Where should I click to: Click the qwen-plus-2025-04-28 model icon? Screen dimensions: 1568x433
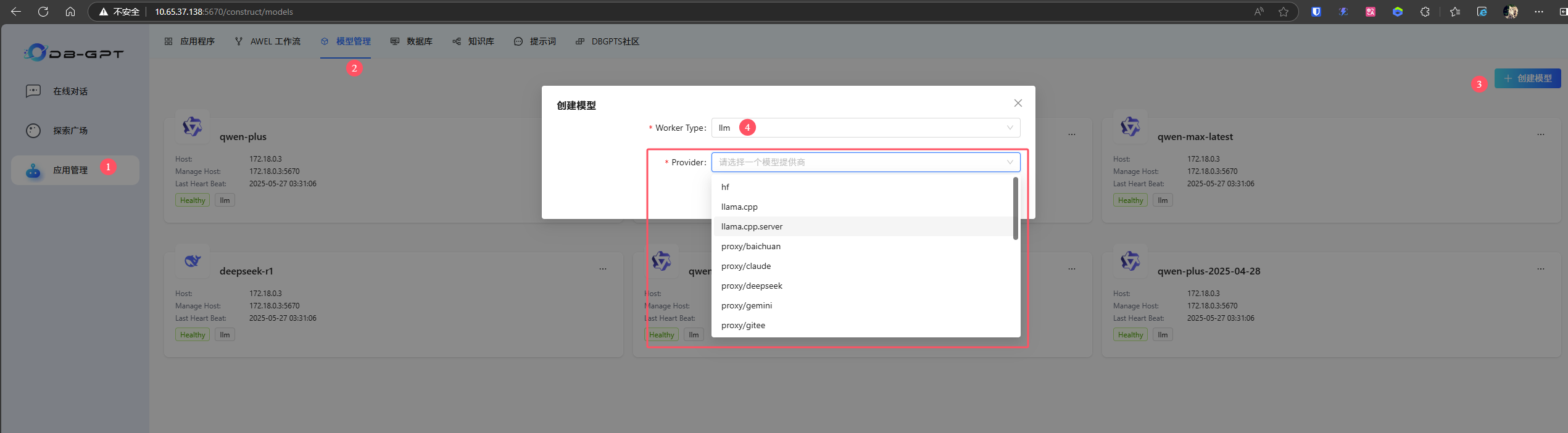(1130, 261)
